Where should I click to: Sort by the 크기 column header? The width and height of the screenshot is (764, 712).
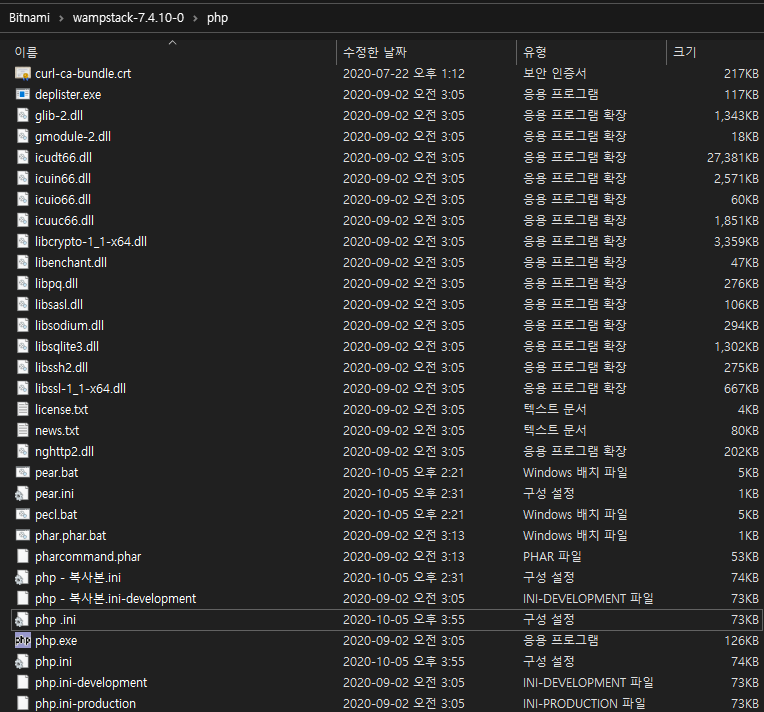click(x=685, y=52)
